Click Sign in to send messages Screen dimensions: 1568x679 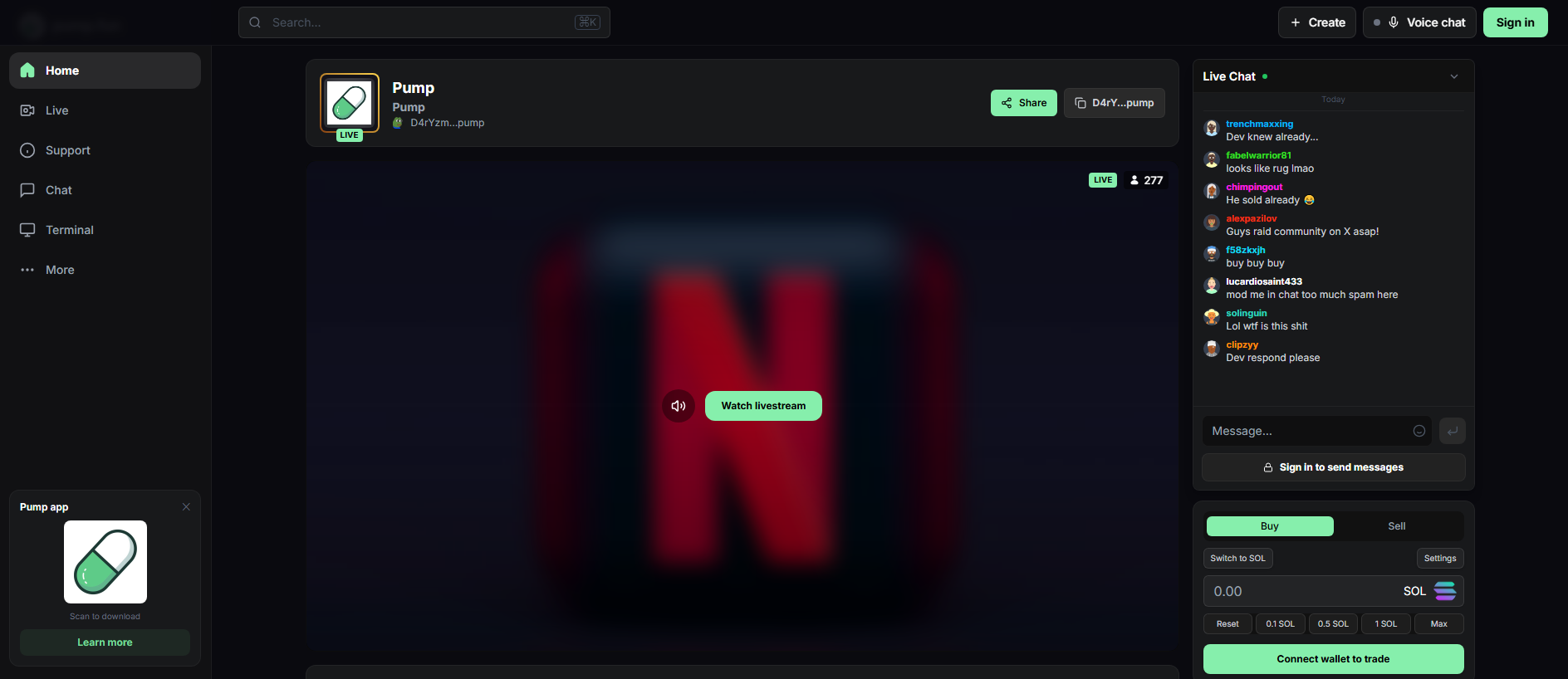pyautogui.click(x=1334, y=467)
